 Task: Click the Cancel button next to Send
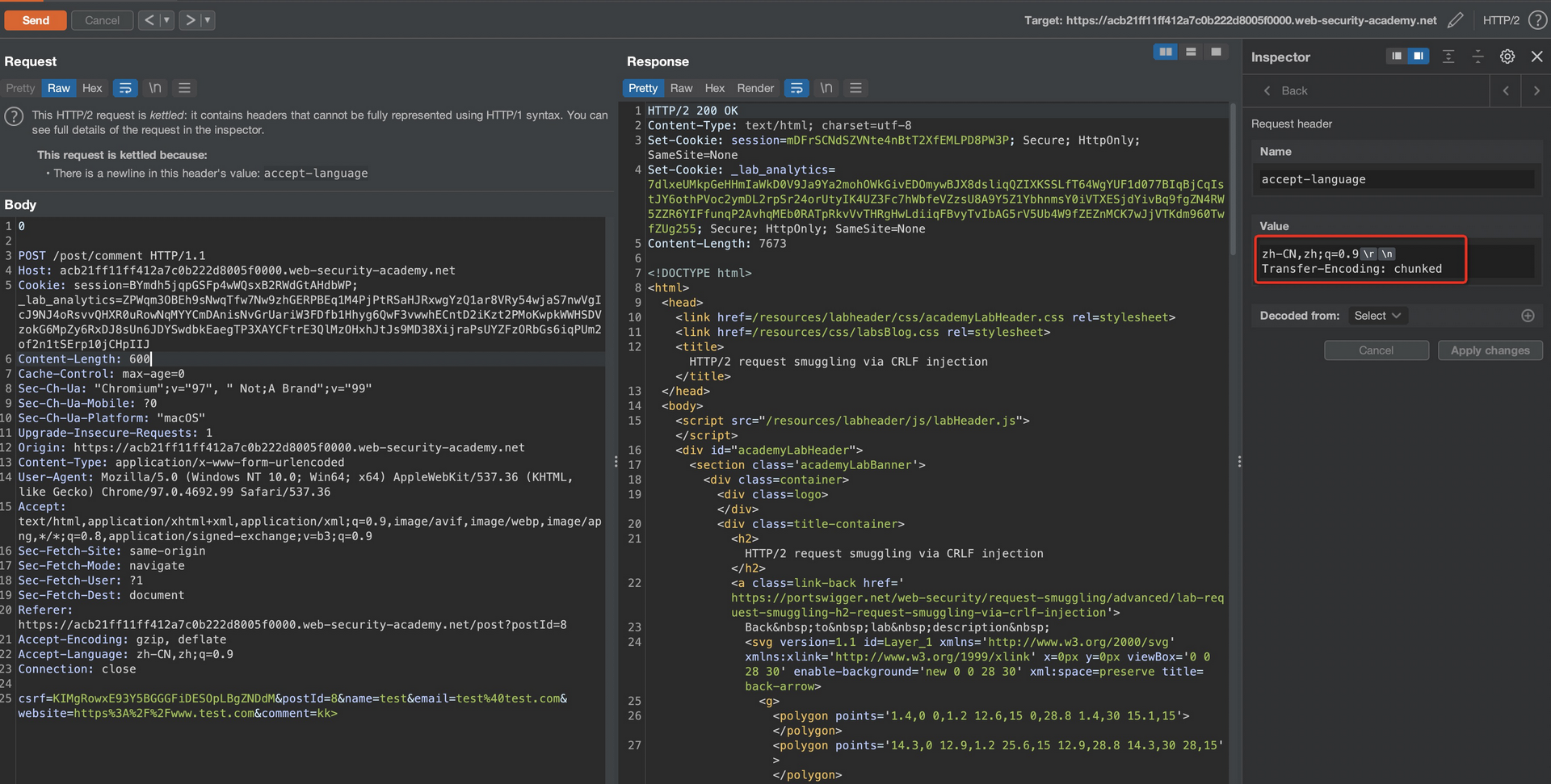click(x=102, y=20)
